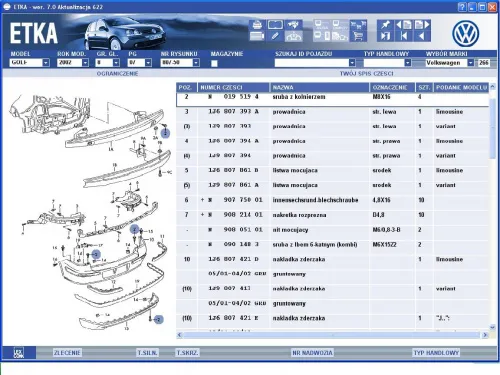
Task: Open the help question mark button
Action: [x=462, y=7]
